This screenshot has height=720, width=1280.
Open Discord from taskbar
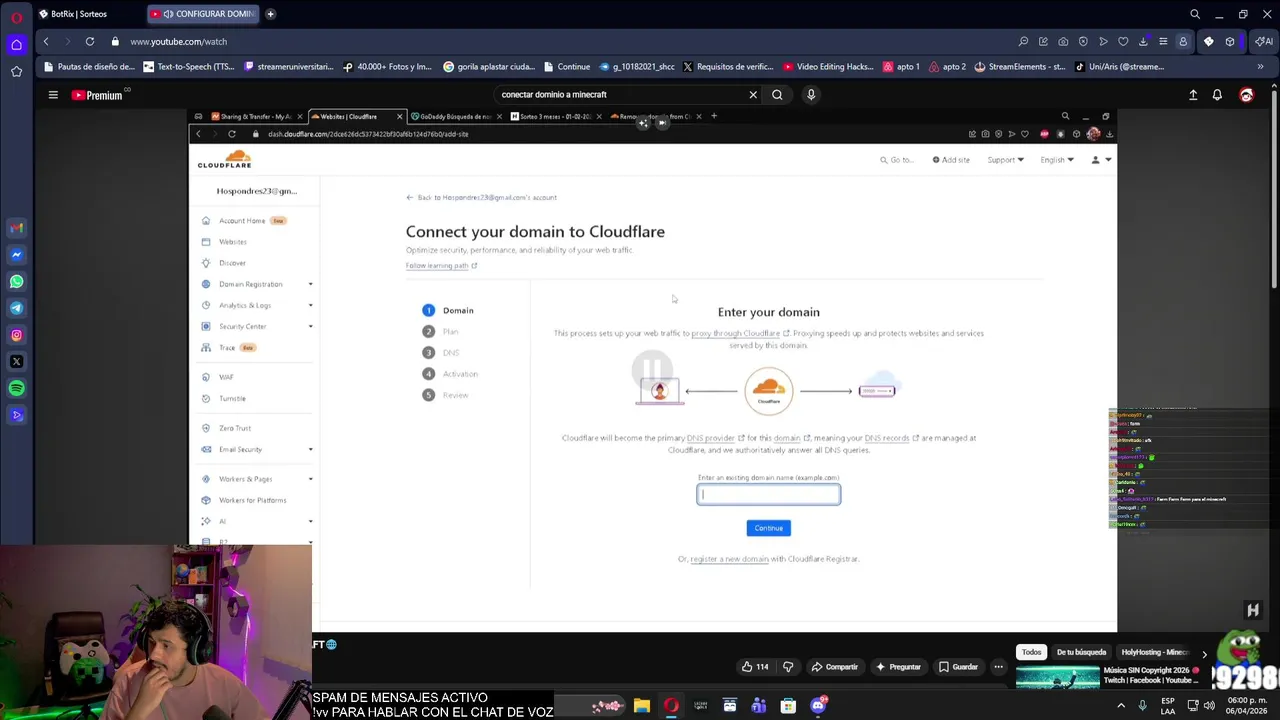point(818,706)
